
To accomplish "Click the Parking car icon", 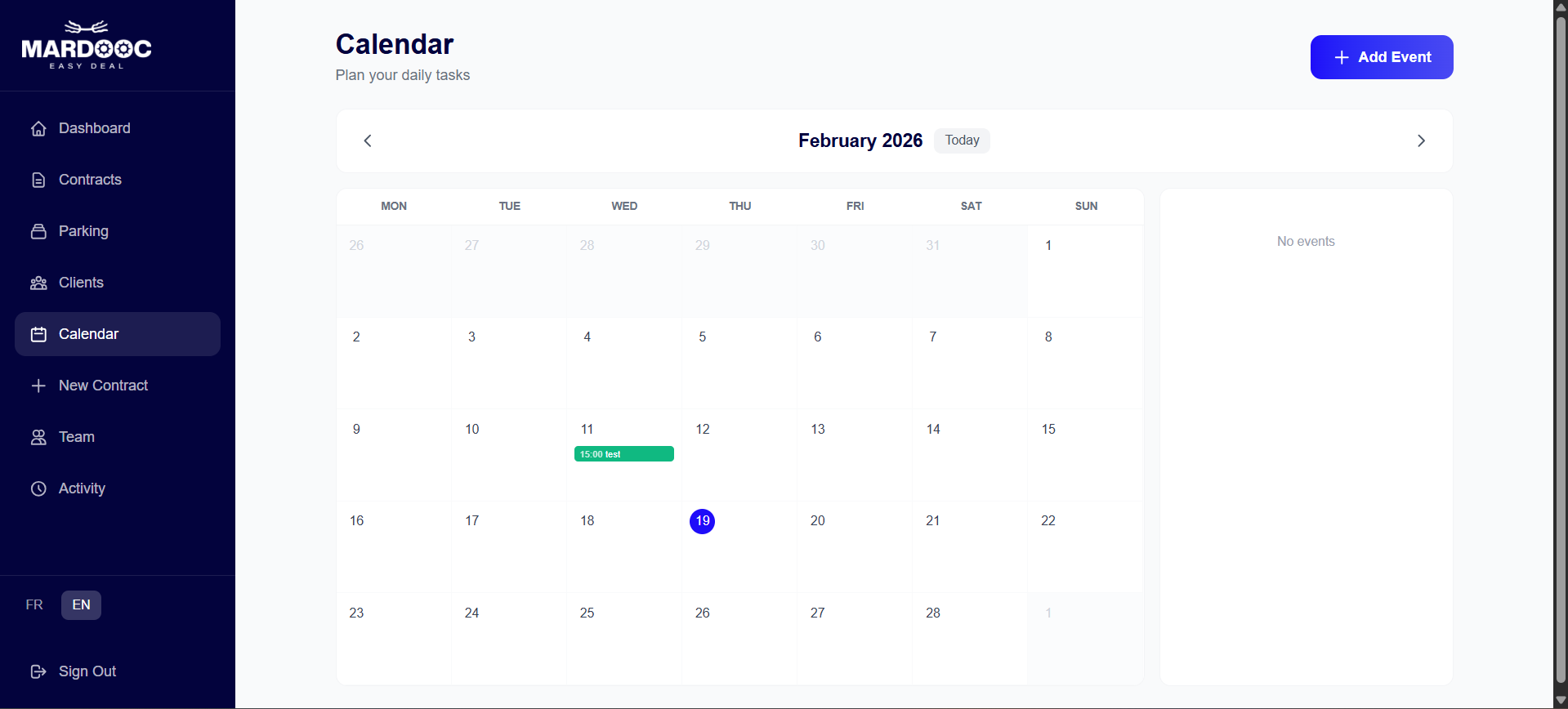I will (38, 231).
